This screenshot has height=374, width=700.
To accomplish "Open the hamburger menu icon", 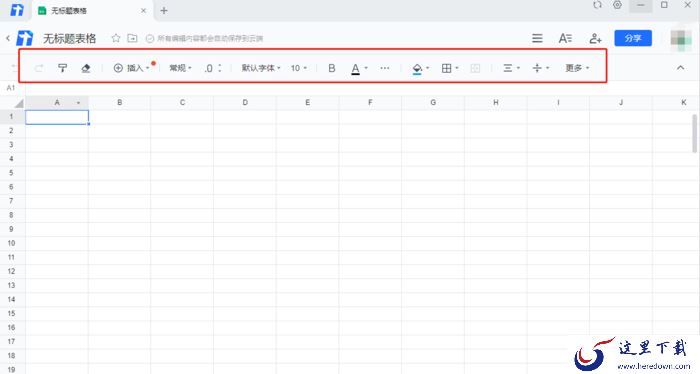I will [538, 38].
